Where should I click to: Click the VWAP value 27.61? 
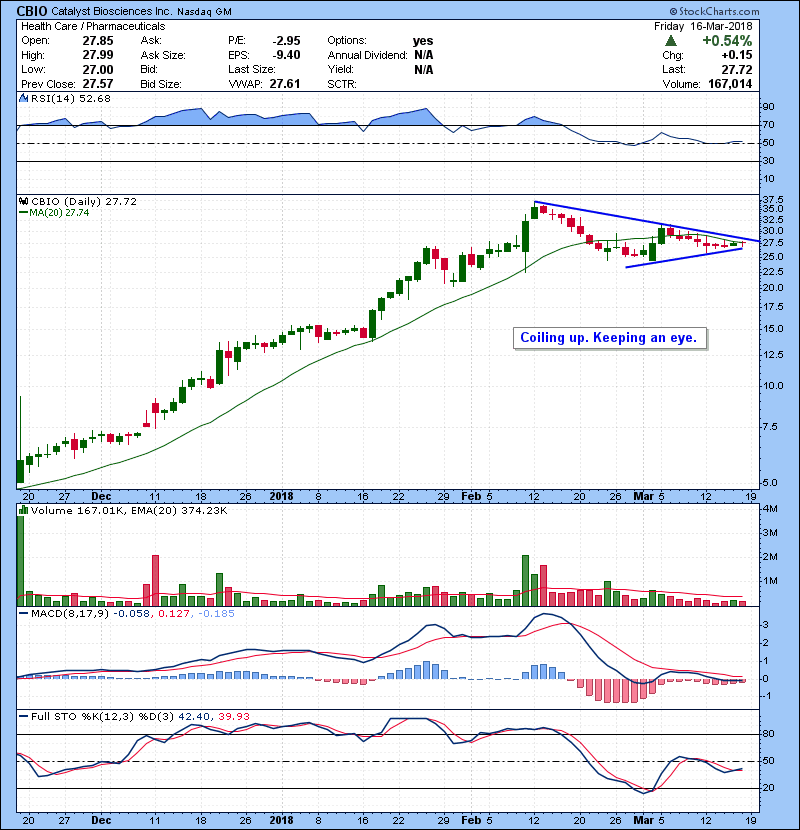click(285, 84)
